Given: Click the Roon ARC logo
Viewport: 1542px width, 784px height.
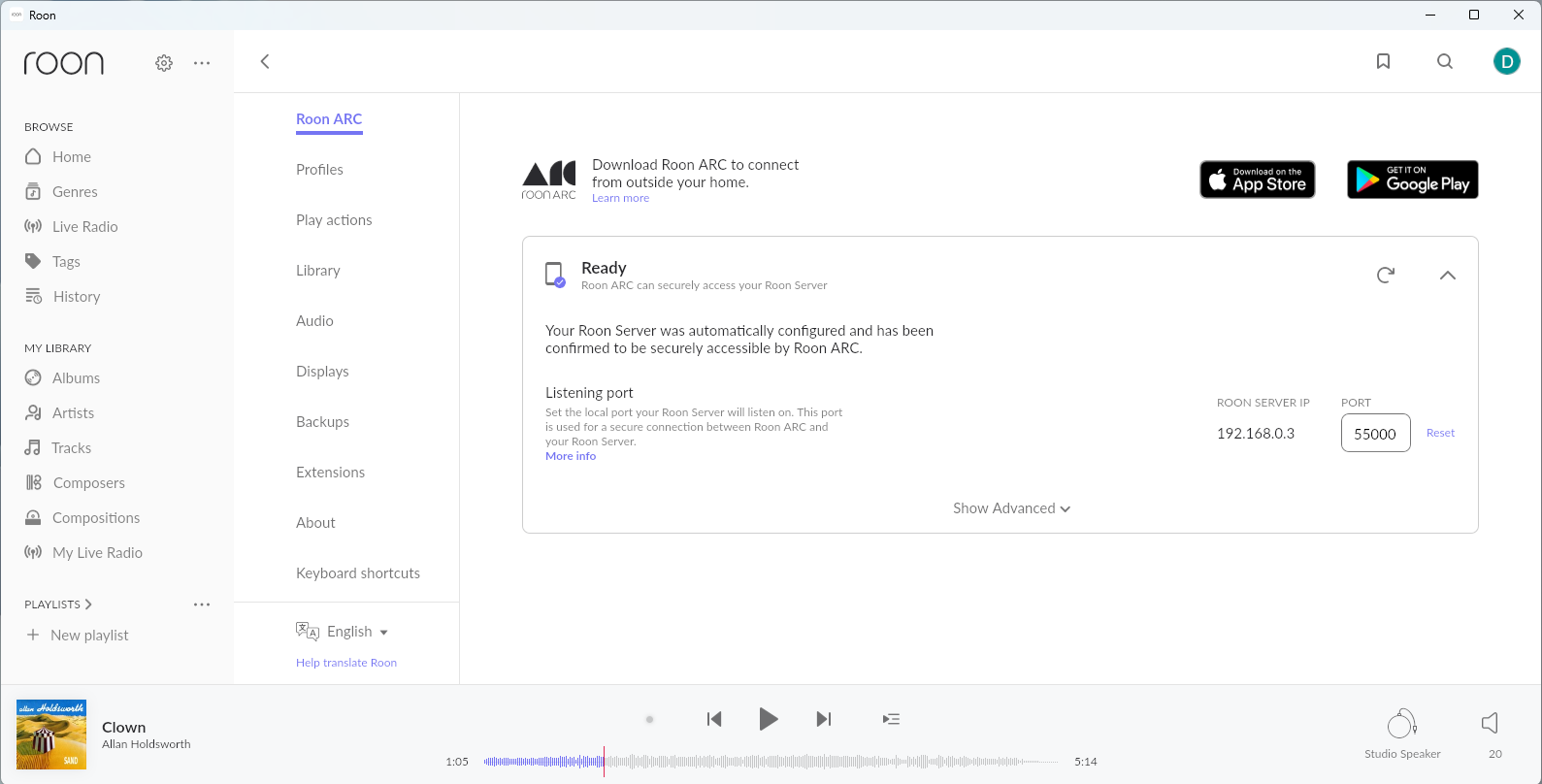Looking at the screenshot, I should pyautogui.click(x=549, y=180).
